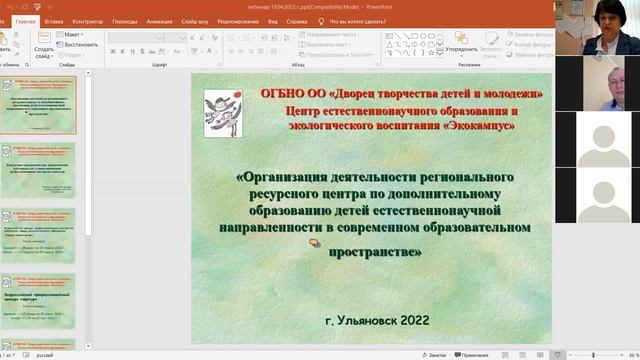Viewport: 640px width, 360px height.
Task: Click the increase list level icon
Action: click(x=274, y=38)
